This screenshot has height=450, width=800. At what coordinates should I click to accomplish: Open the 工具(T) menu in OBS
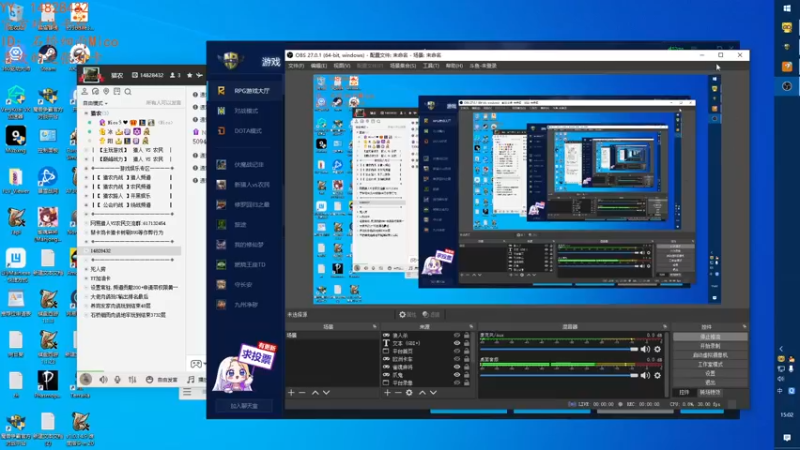click(431, 66)
